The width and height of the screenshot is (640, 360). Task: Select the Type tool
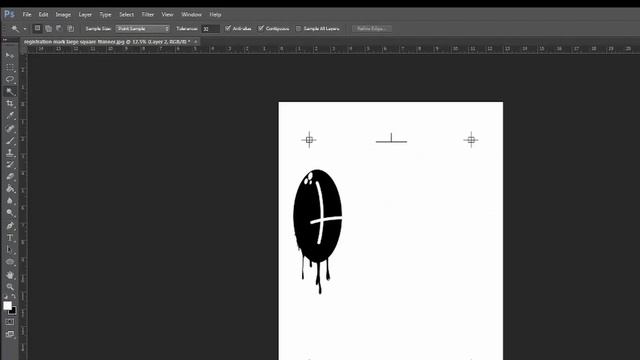pyautogui.click(x=10, y=238)
